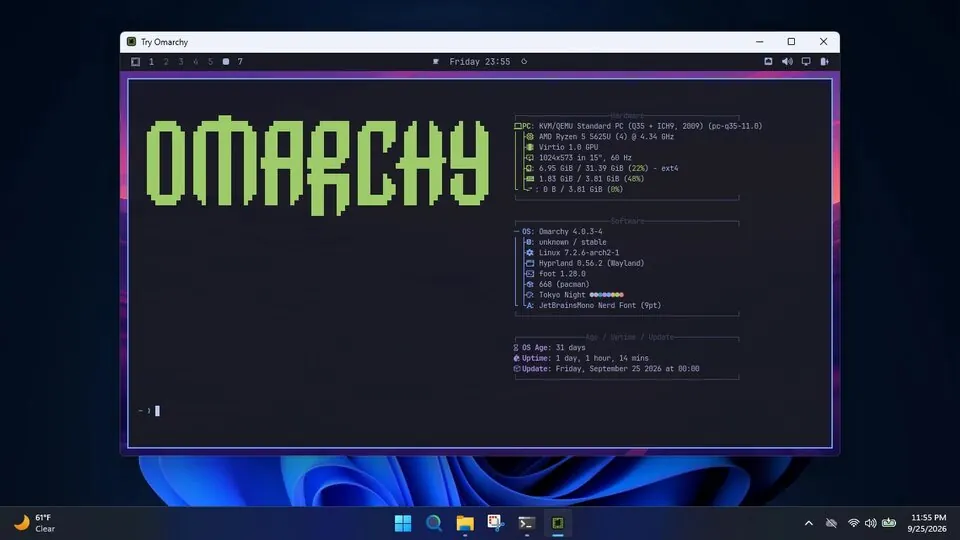This screenshot has height=540, width=960.
Task: Click the Tokyo Night theme text
Action: coord(562,294)
